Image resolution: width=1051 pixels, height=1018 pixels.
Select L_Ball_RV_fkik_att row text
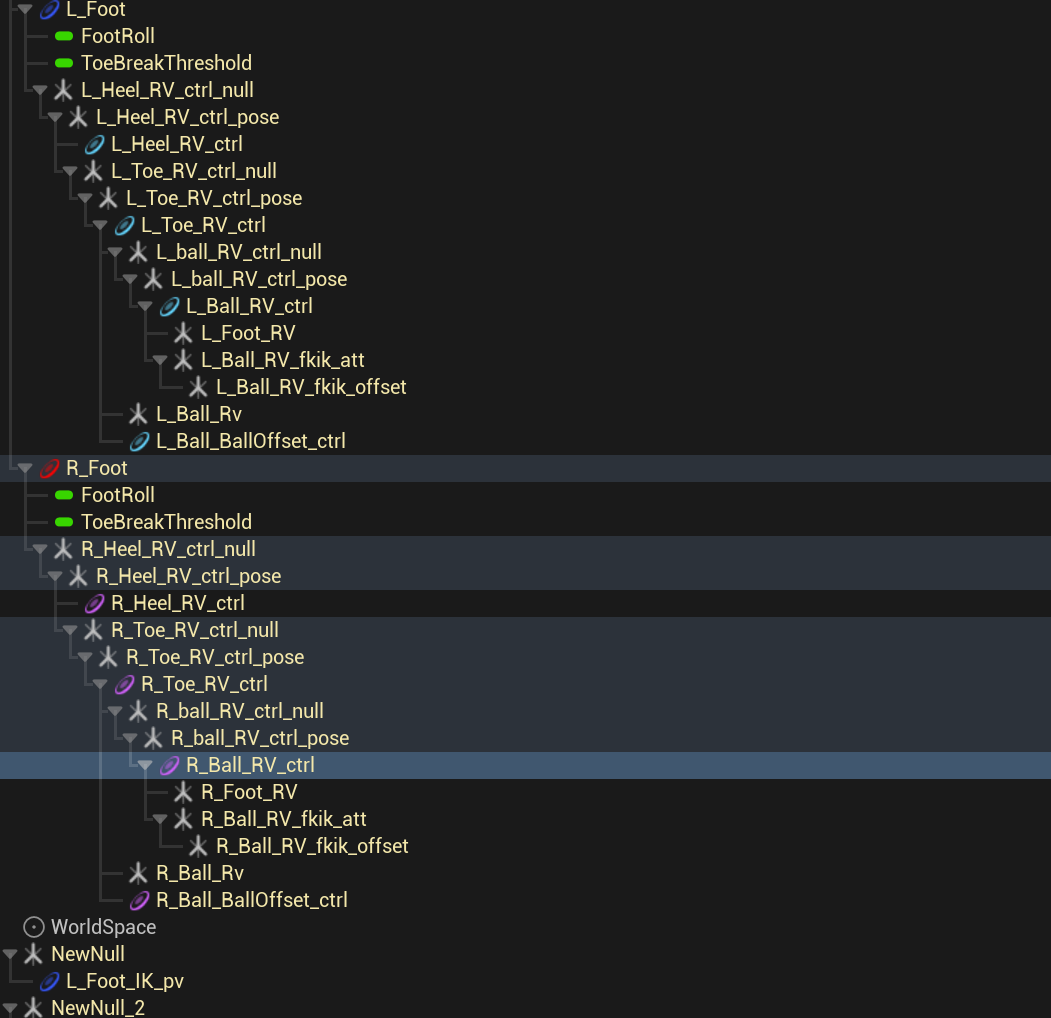[283, 360]
